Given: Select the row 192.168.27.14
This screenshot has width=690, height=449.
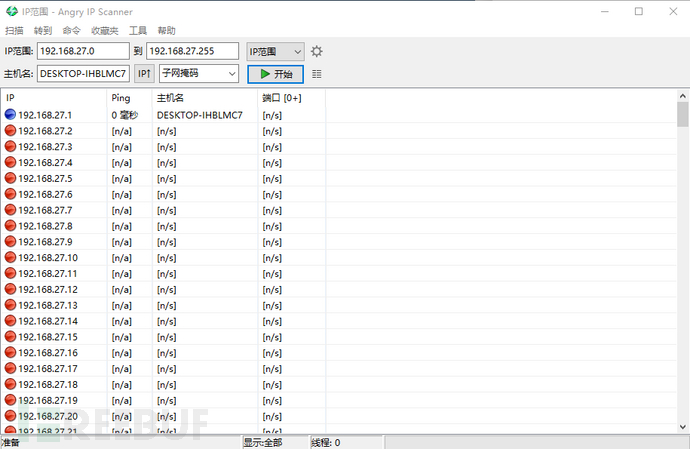Looking at the screenshot, I should point(339,321).
